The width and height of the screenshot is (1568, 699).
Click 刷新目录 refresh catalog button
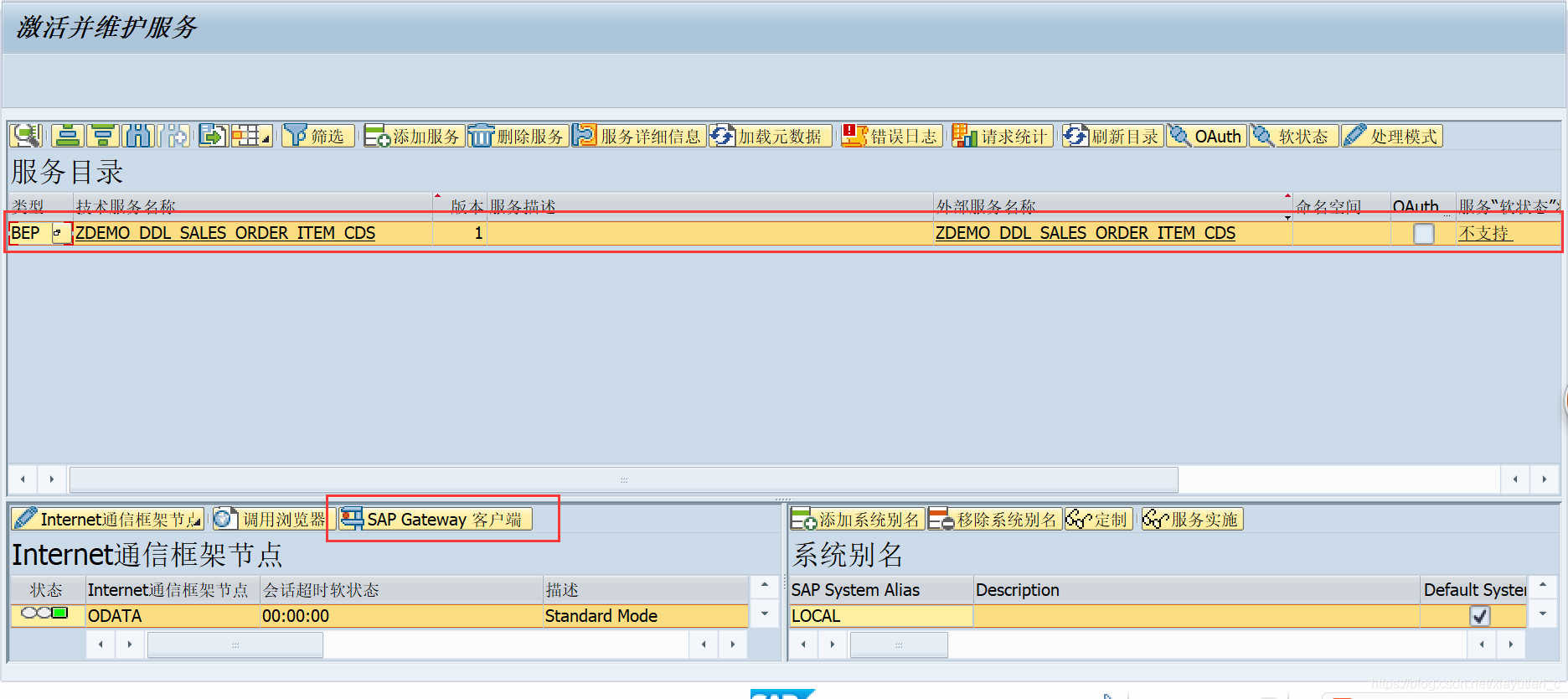point(1112,136)
